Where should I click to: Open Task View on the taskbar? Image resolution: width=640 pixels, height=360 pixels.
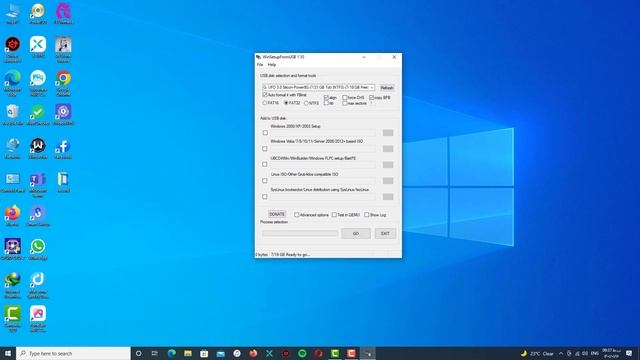[x=155, y=353]
